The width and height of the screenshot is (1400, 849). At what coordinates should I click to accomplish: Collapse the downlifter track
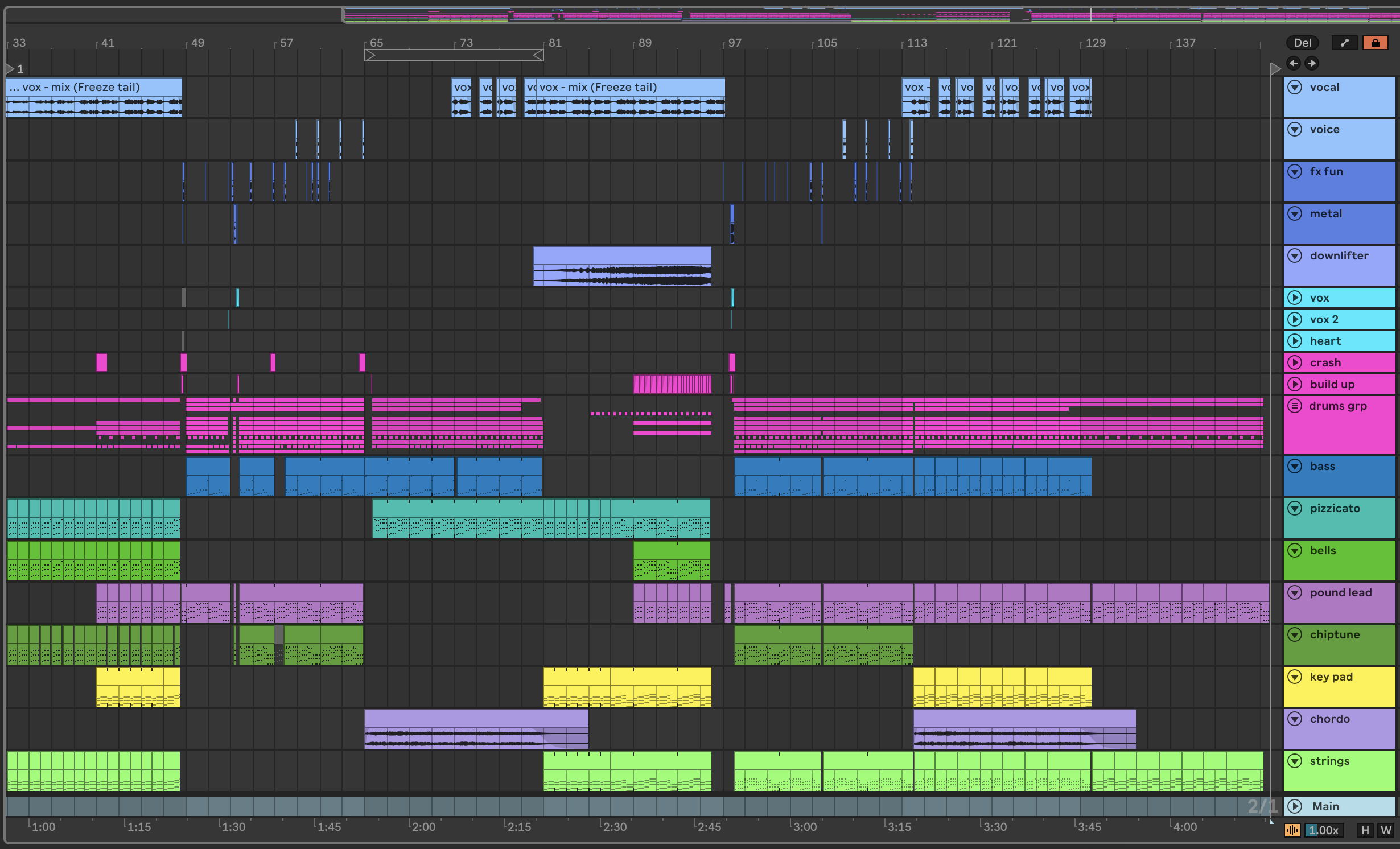pos(1295,255)
